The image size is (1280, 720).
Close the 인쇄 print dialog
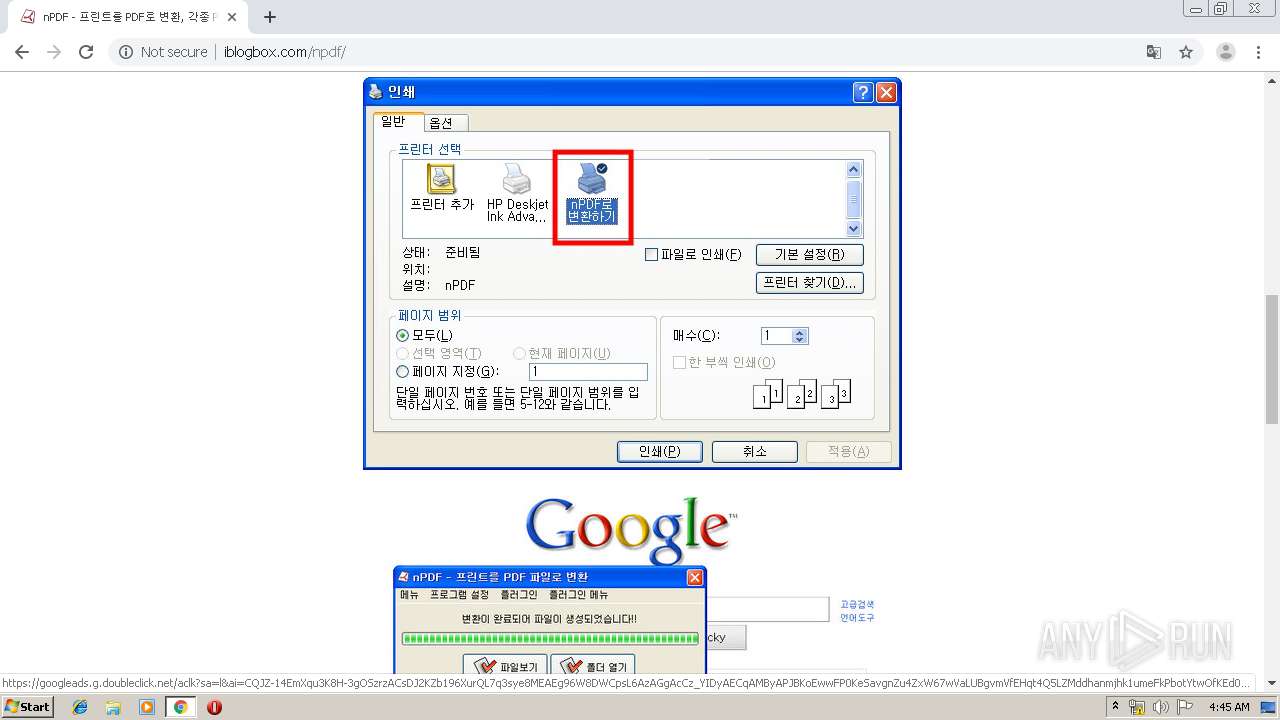(x=886, y=92)
